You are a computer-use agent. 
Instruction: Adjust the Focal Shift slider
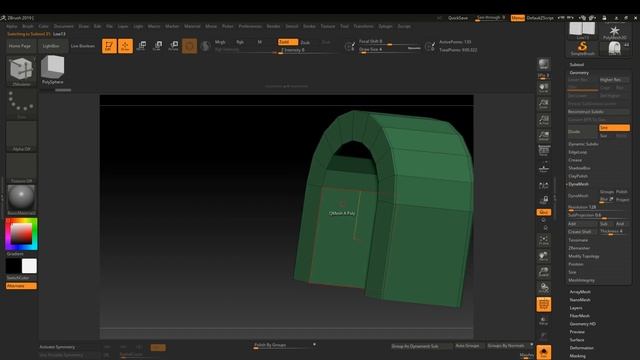(390, 42)
